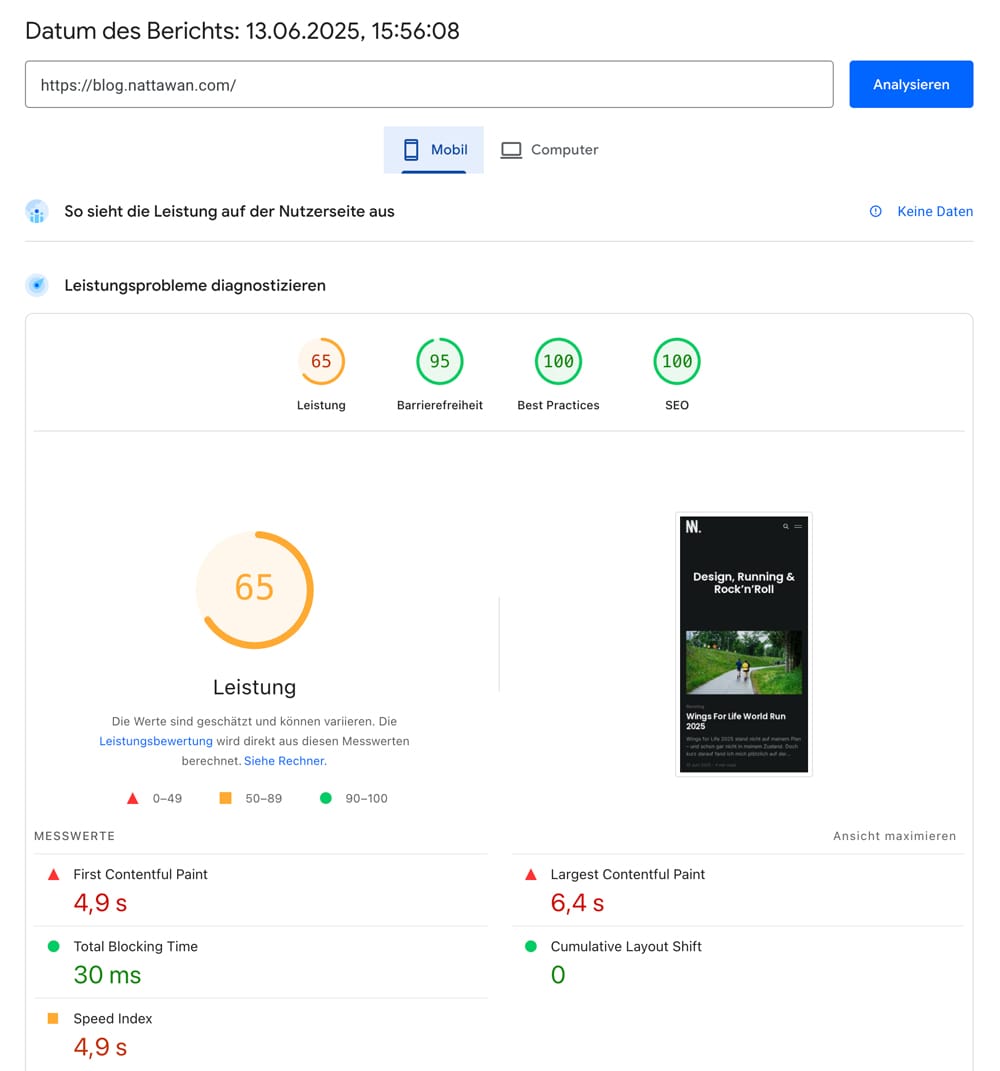Click the large Leistung heading under the gauge

pyautogui.click(x=255, y=687)
